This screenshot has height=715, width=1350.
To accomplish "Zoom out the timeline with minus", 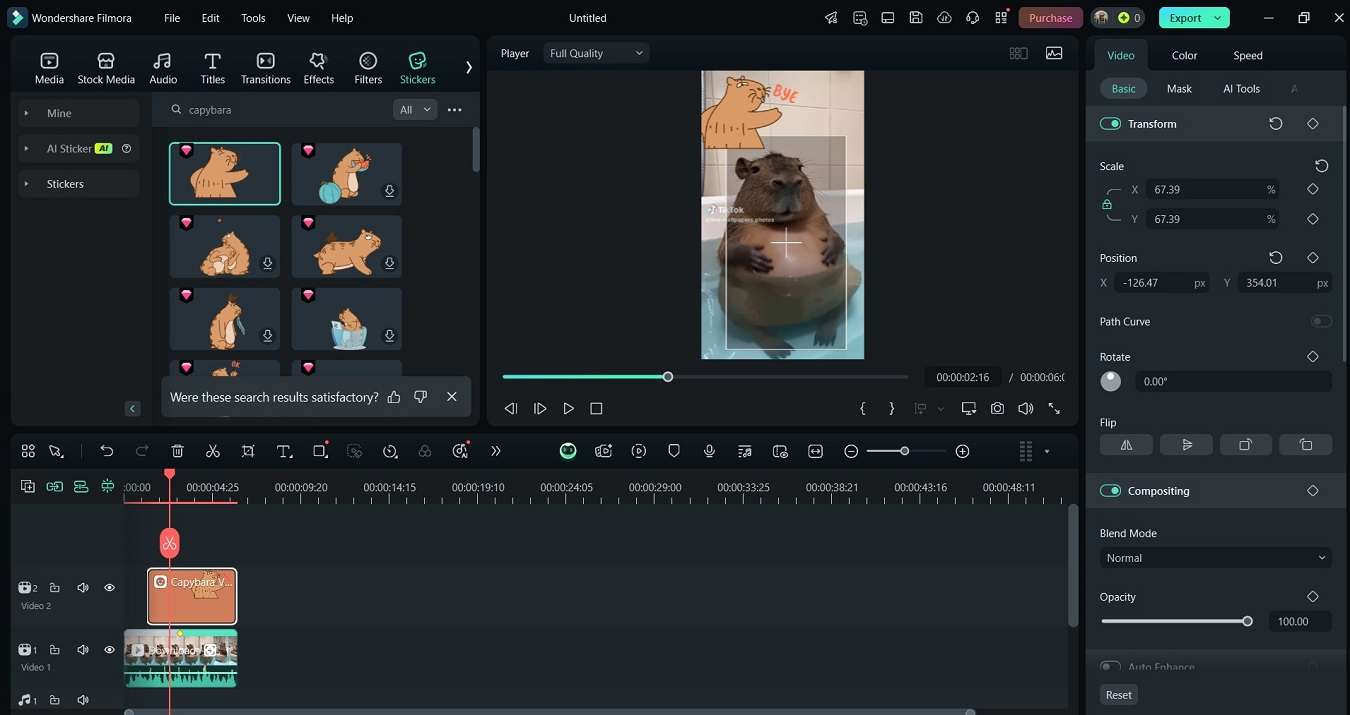I will [851, 451].
